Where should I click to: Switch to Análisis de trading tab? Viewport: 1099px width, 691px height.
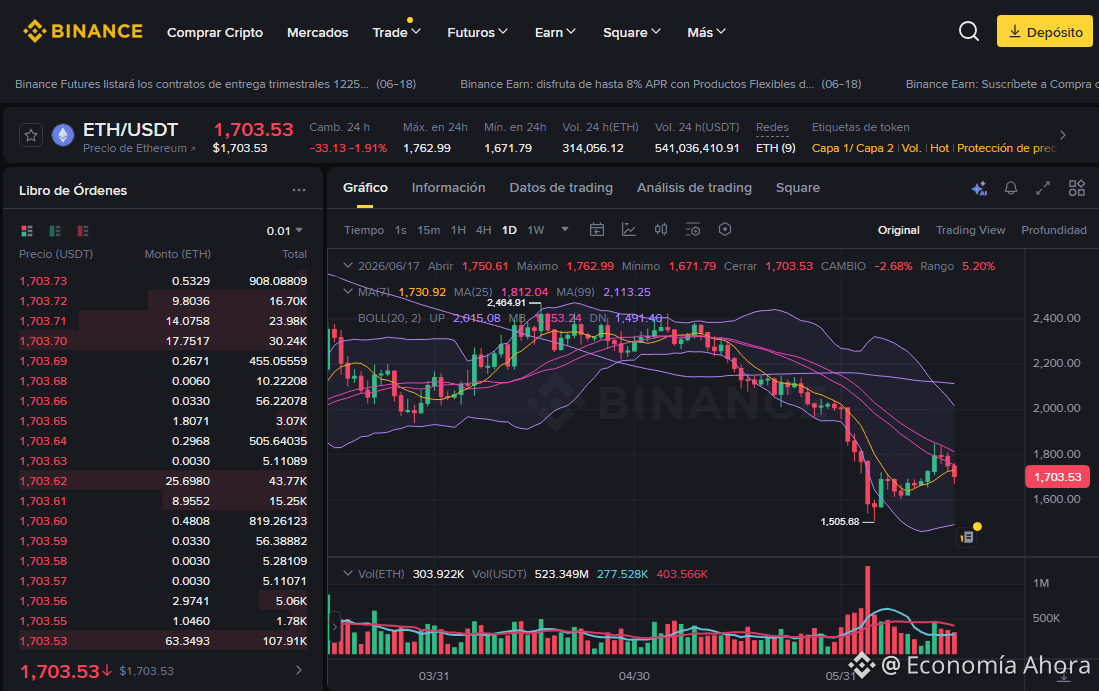[694, 188]
